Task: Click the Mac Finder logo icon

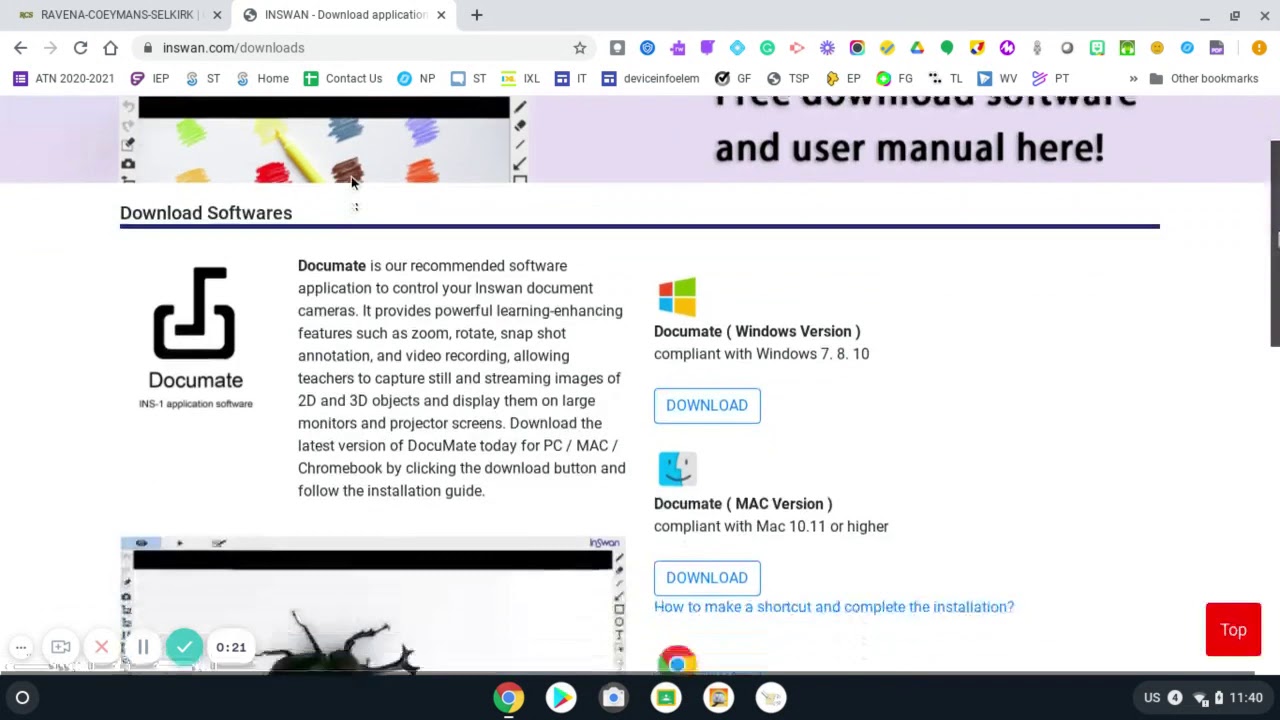Action: click(x=677, y=469)
